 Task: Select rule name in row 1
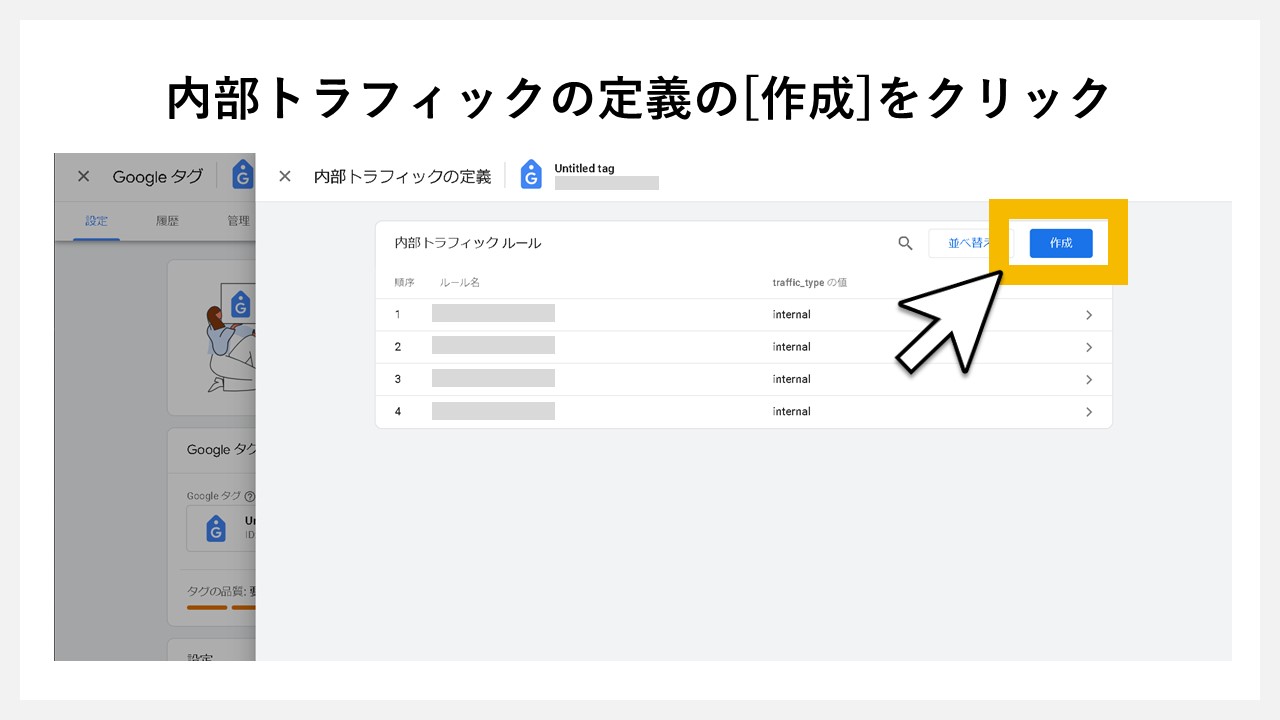tap(492, 313)
